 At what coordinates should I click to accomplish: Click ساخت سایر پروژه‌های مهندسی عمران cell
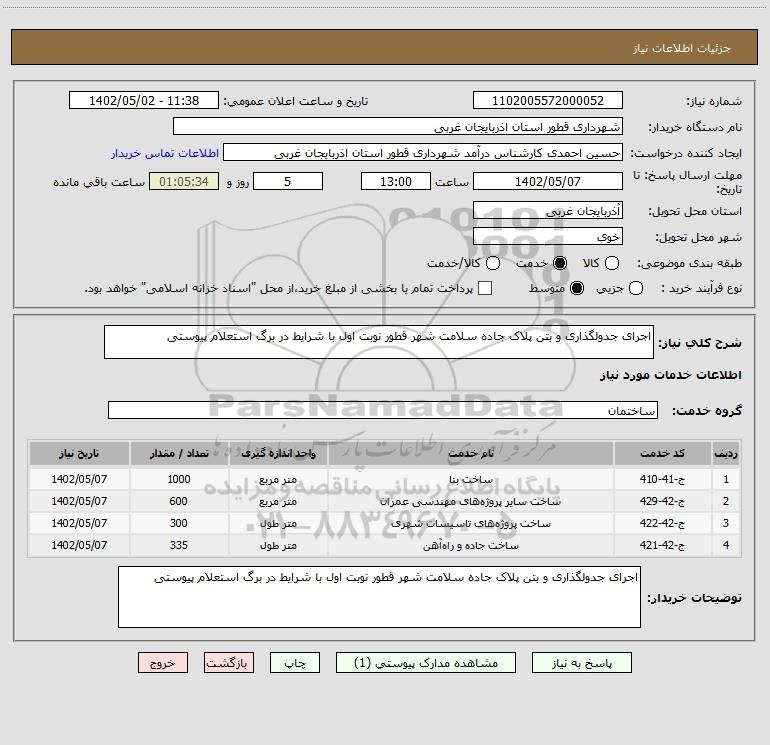pyautogui.click(x=470, y=501)
